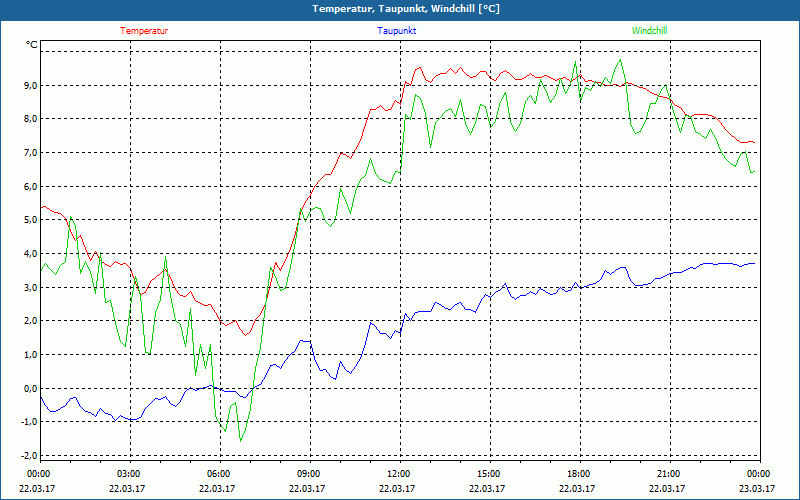The width and height of the screenshot is (800, 500).
Task: Click the '00:00' time label above 23.03.17
Action: (x=758, y=474)
